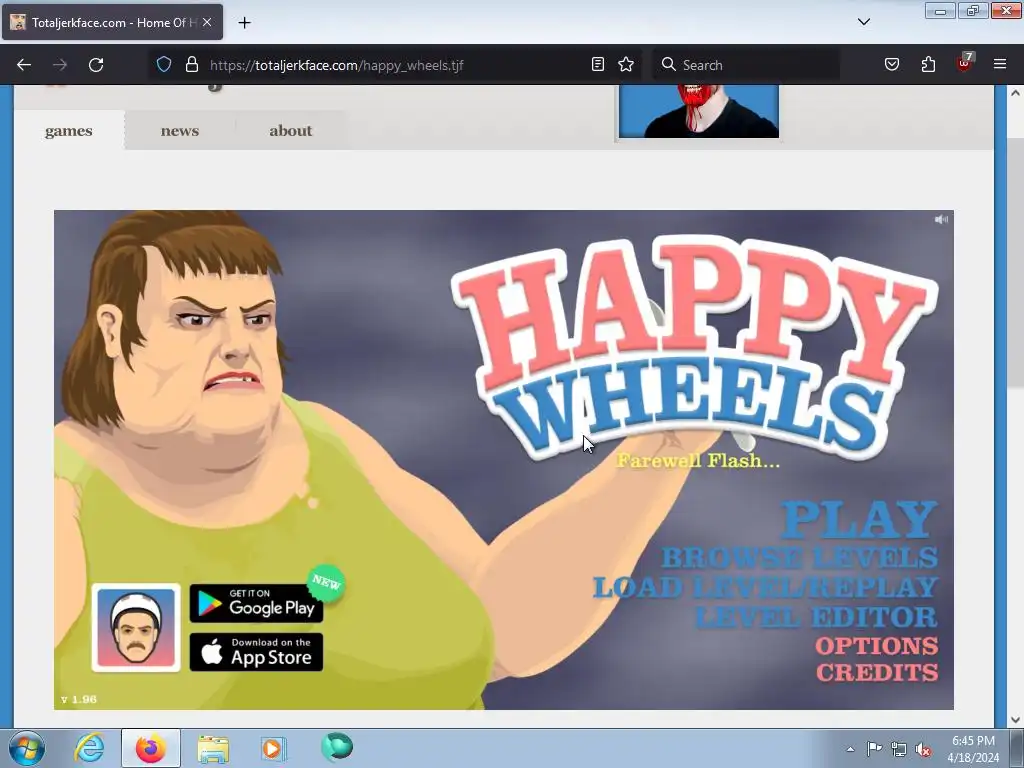This screenshot has width=1024, height=768.
Task: Open a new browser tab
Action: click(x=244, y=23)
